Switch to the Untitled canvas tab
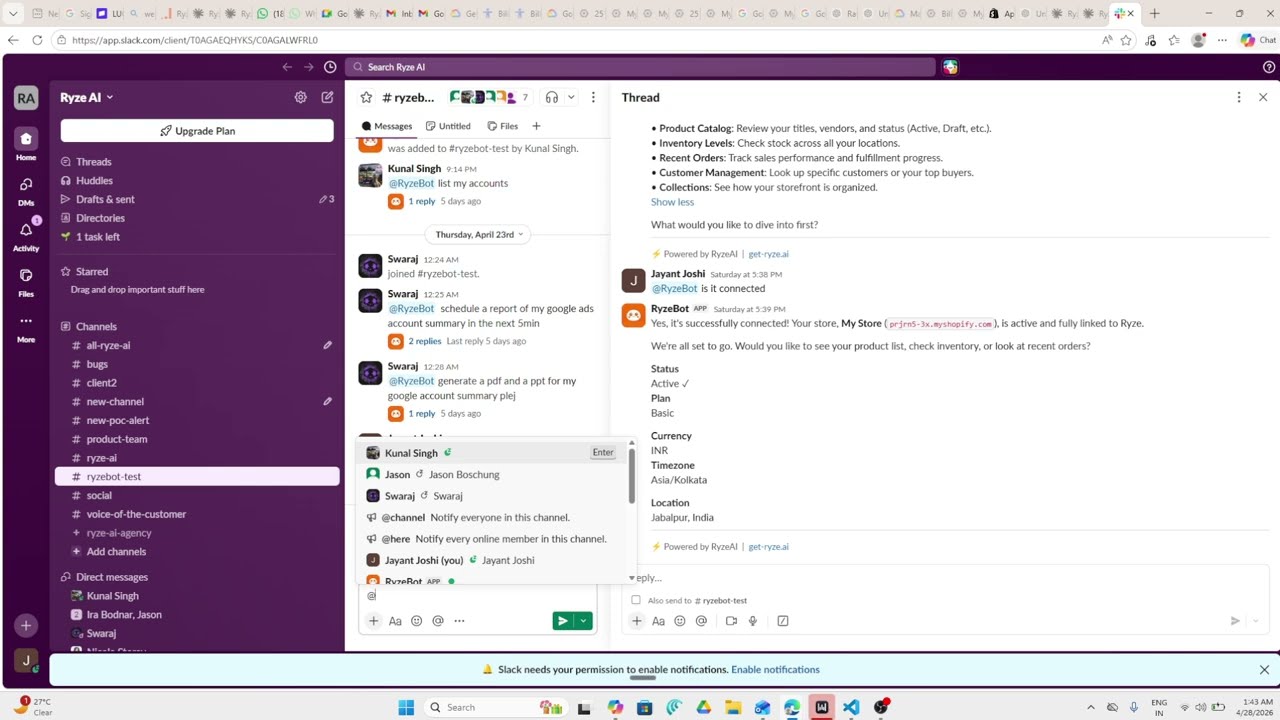The height and width of the screenshot is (720, 1280). pyautogui.click(x=448, y=126)
